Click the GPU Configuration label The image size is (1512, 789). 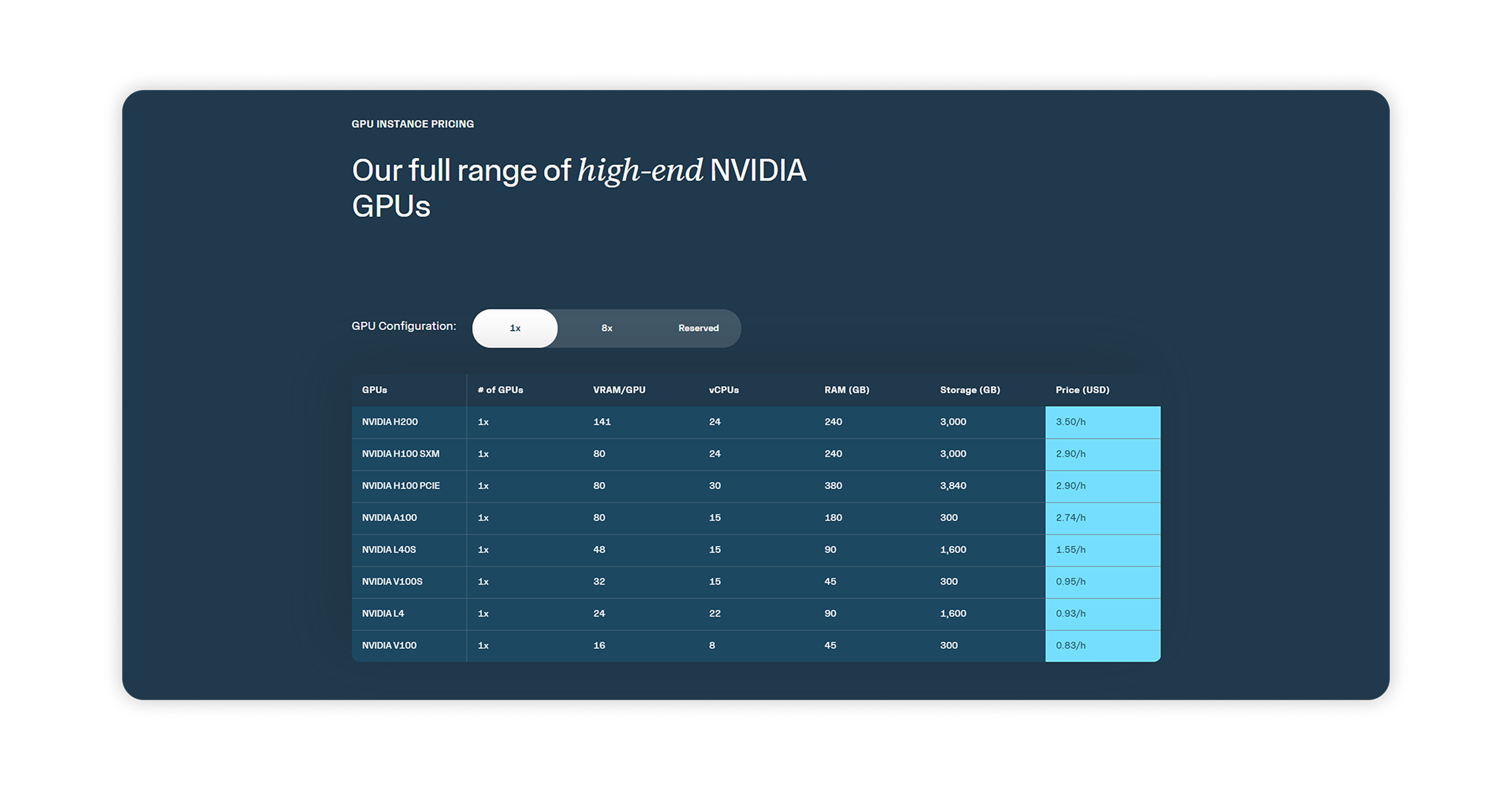pos(404,326)
